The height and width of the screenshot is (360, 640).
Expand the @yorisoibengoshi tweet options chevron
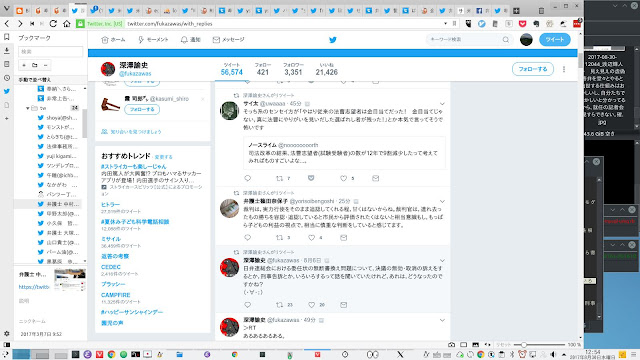[442, 201]
